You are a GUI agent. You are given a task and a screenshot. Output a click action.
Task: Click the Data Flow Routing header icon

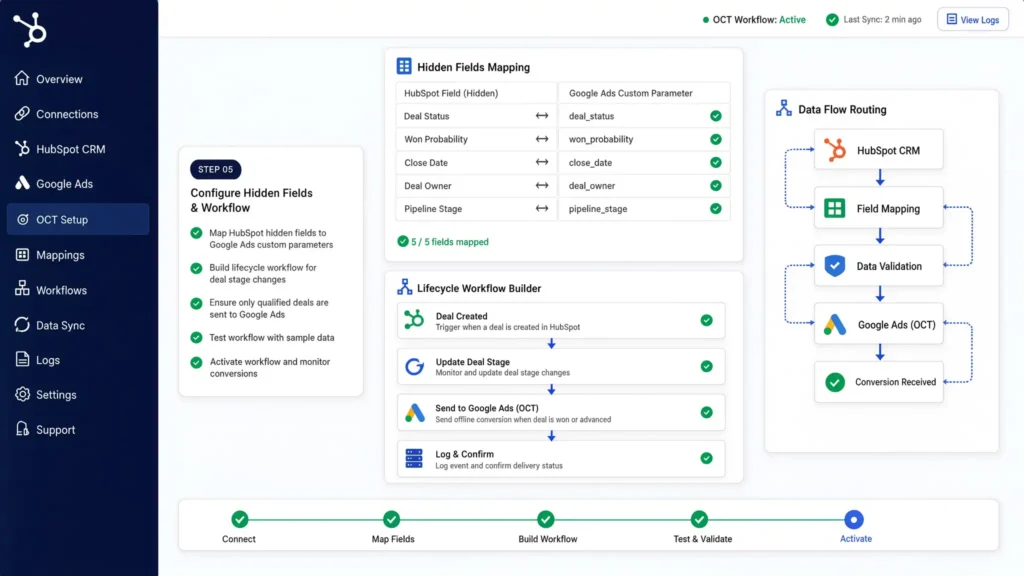click(784, 108)
